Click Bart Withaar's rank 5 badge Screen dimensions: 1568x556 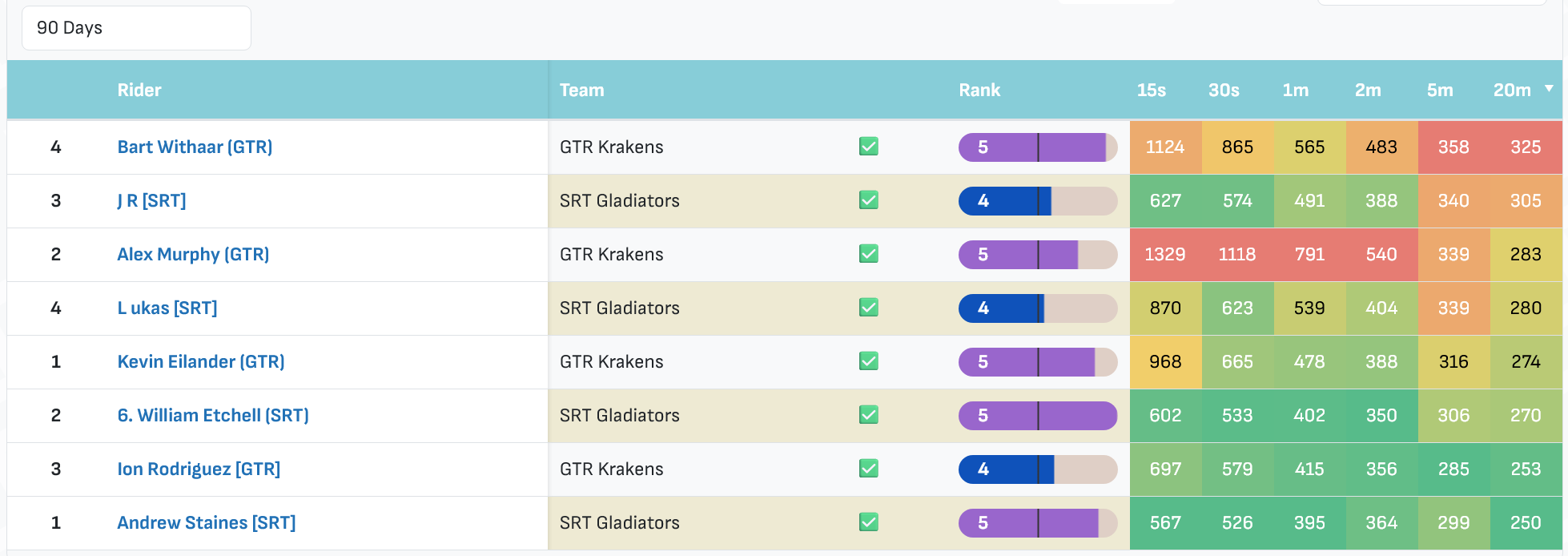tap(1038, 147)
